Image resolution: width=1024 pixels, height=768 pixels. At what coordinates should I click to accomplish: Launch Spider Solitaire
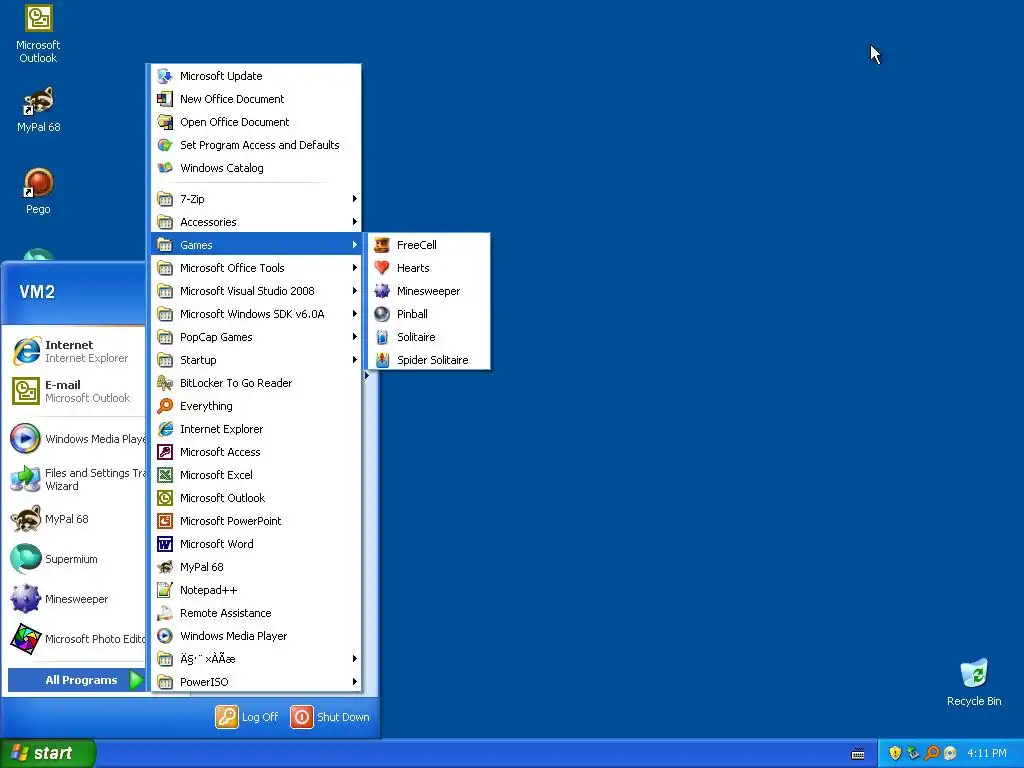click(x=429, y=360)
